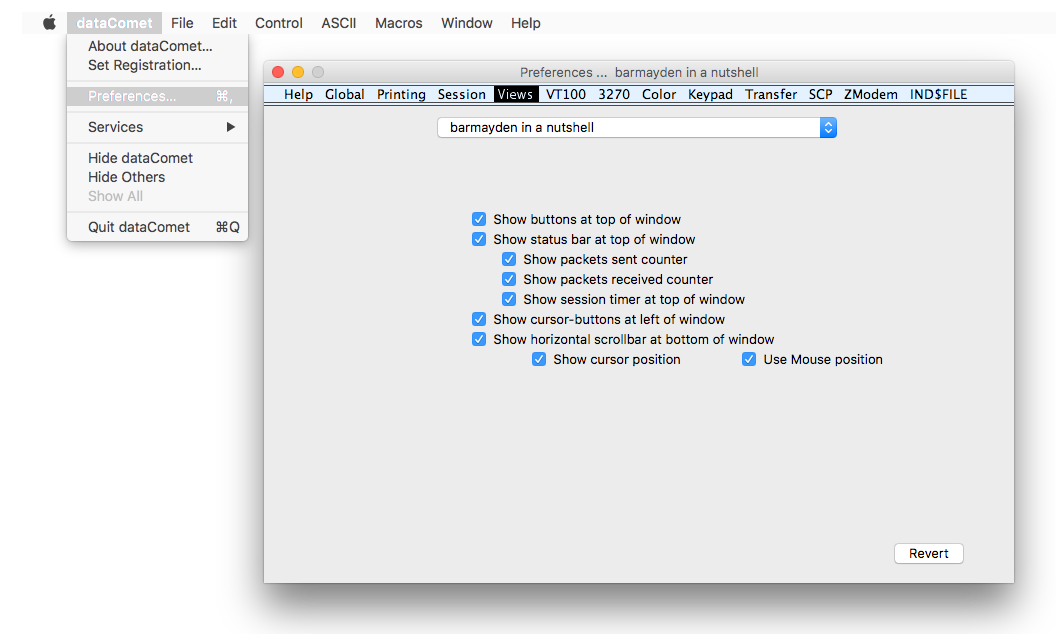Screen dimensions: 1056x634
Task: Switch to the Color preferences tab
Action: [659, 94]
